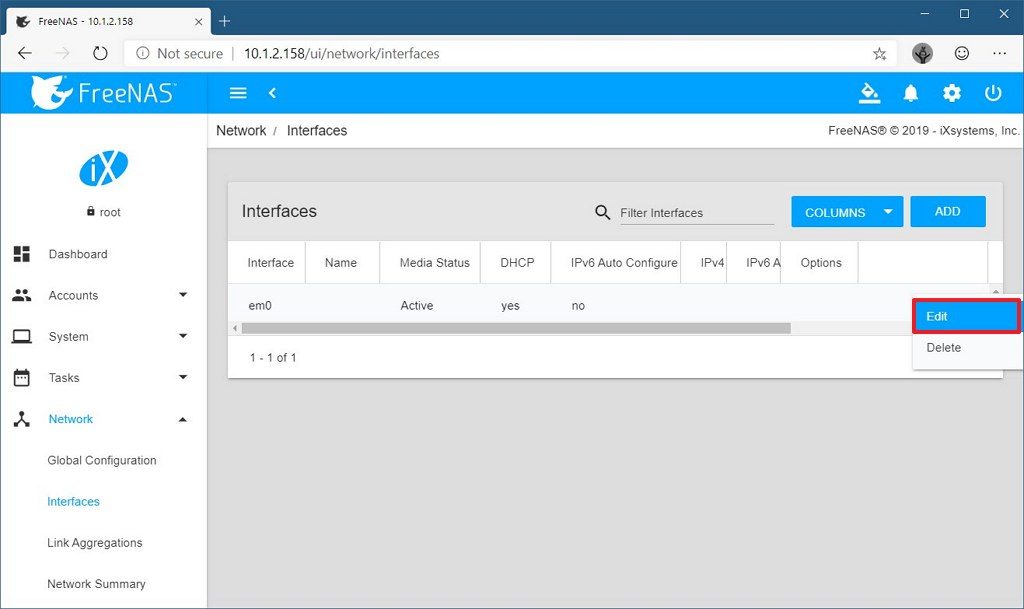Open the settings gear icon
The width and height of the screenshot is (1024, 609).
(952, 93)
